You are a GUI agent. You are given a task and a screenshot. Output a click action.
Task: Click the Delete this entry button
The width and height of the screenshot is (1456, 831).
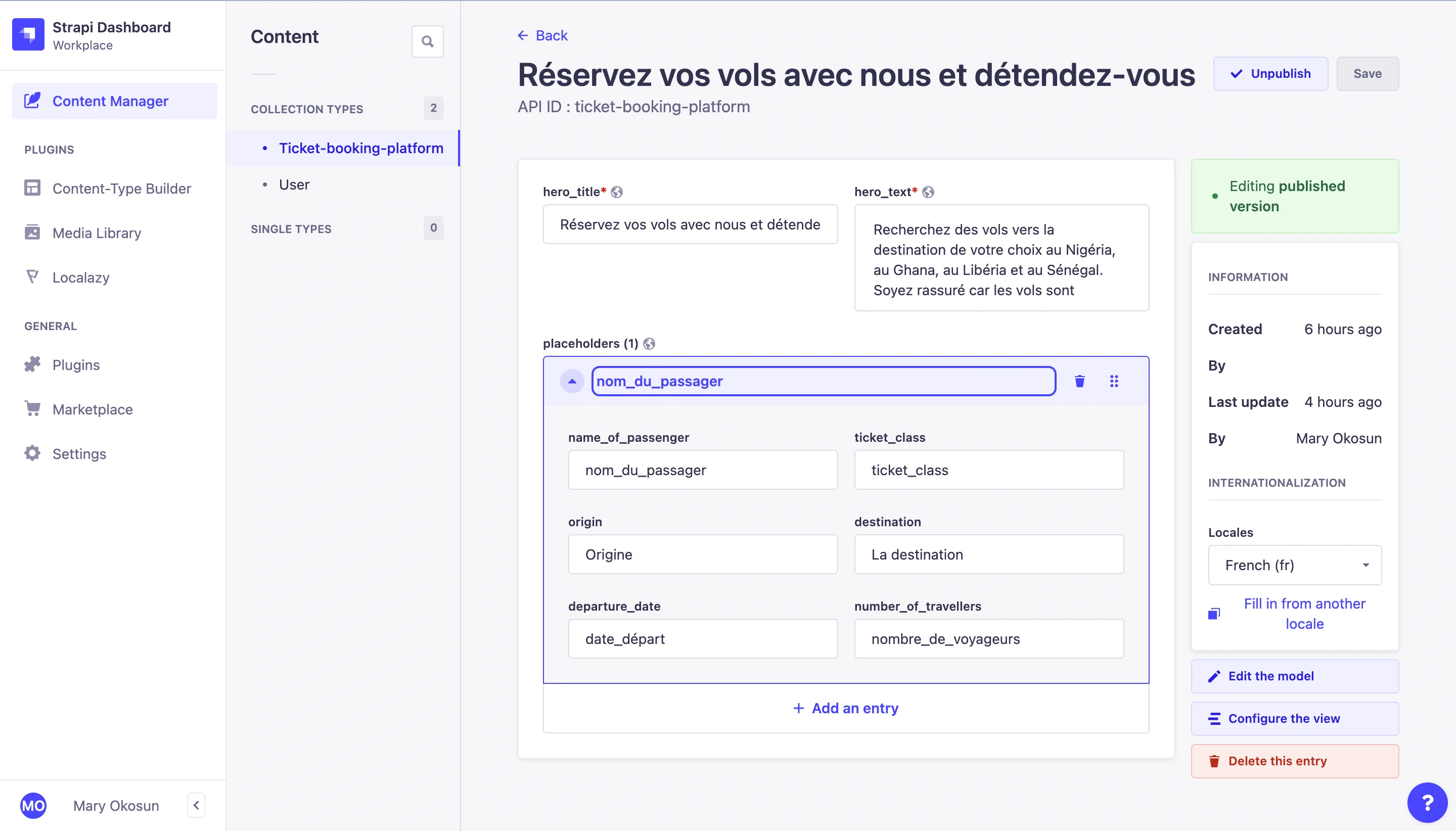click(1294, 761)
